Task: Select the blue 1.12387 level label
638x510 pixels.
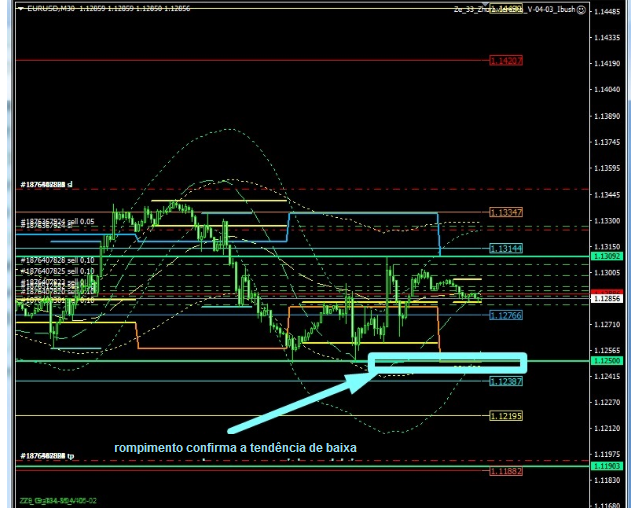Action: click(x=506, y=382)
